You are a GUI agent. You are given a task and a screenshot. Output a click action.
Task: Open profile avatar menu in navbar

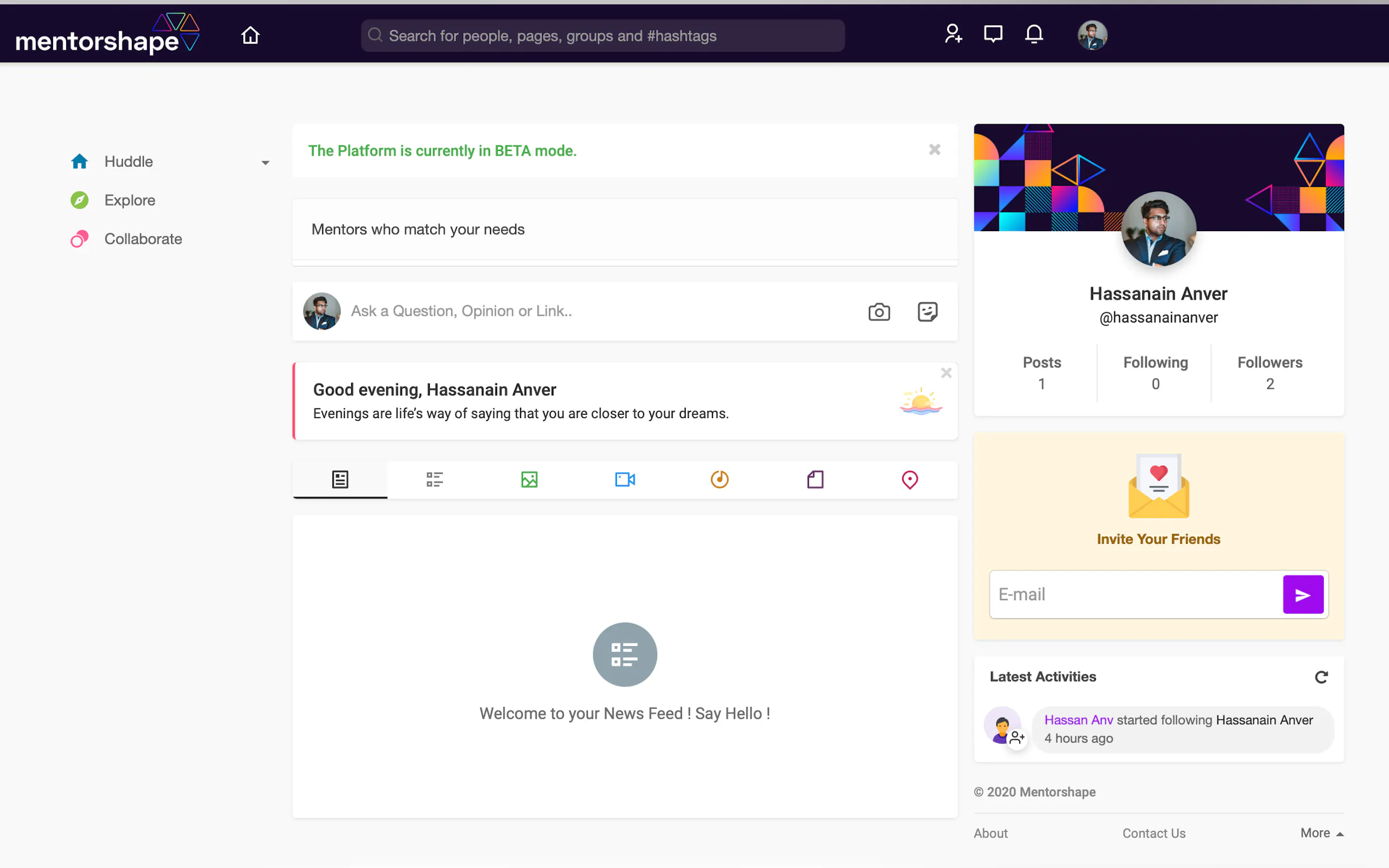[x=1092, y=36]
